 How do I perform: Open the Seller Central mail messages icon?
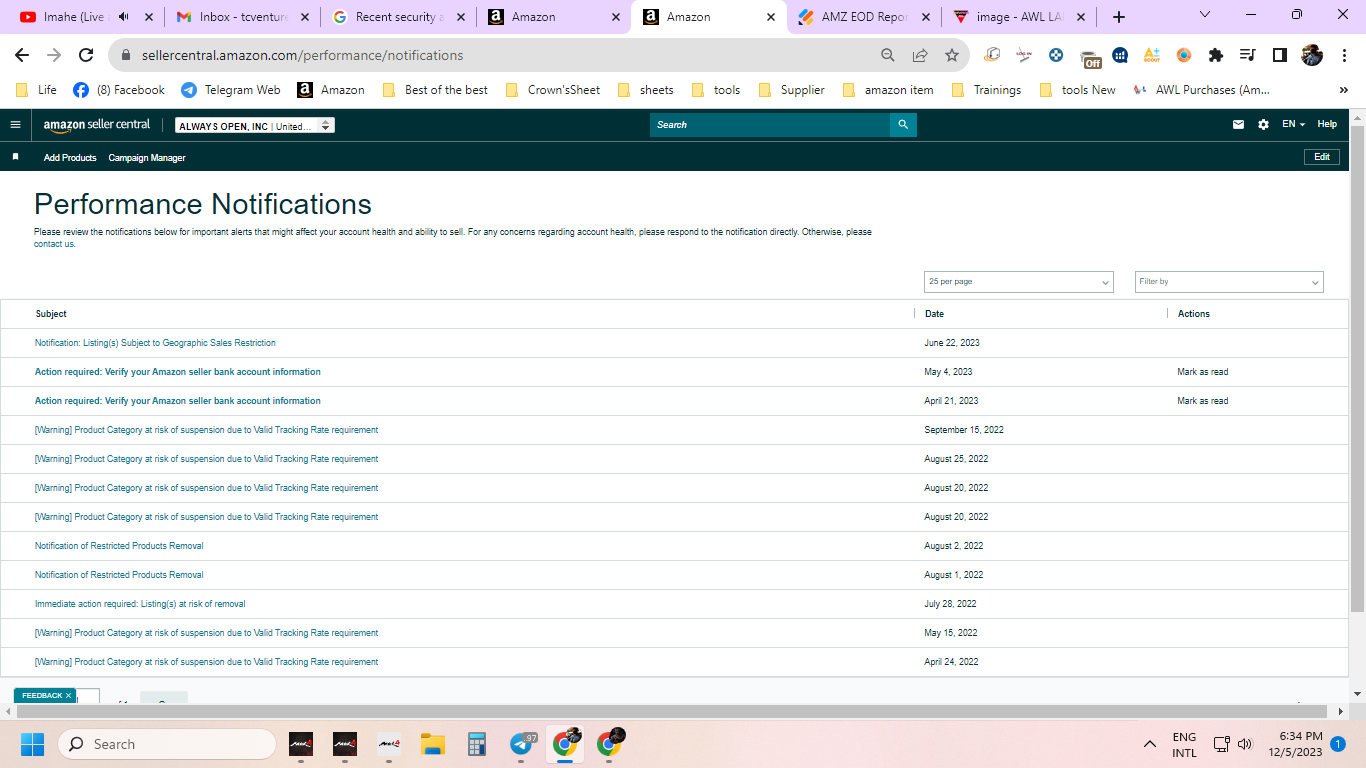(1239, 125)
